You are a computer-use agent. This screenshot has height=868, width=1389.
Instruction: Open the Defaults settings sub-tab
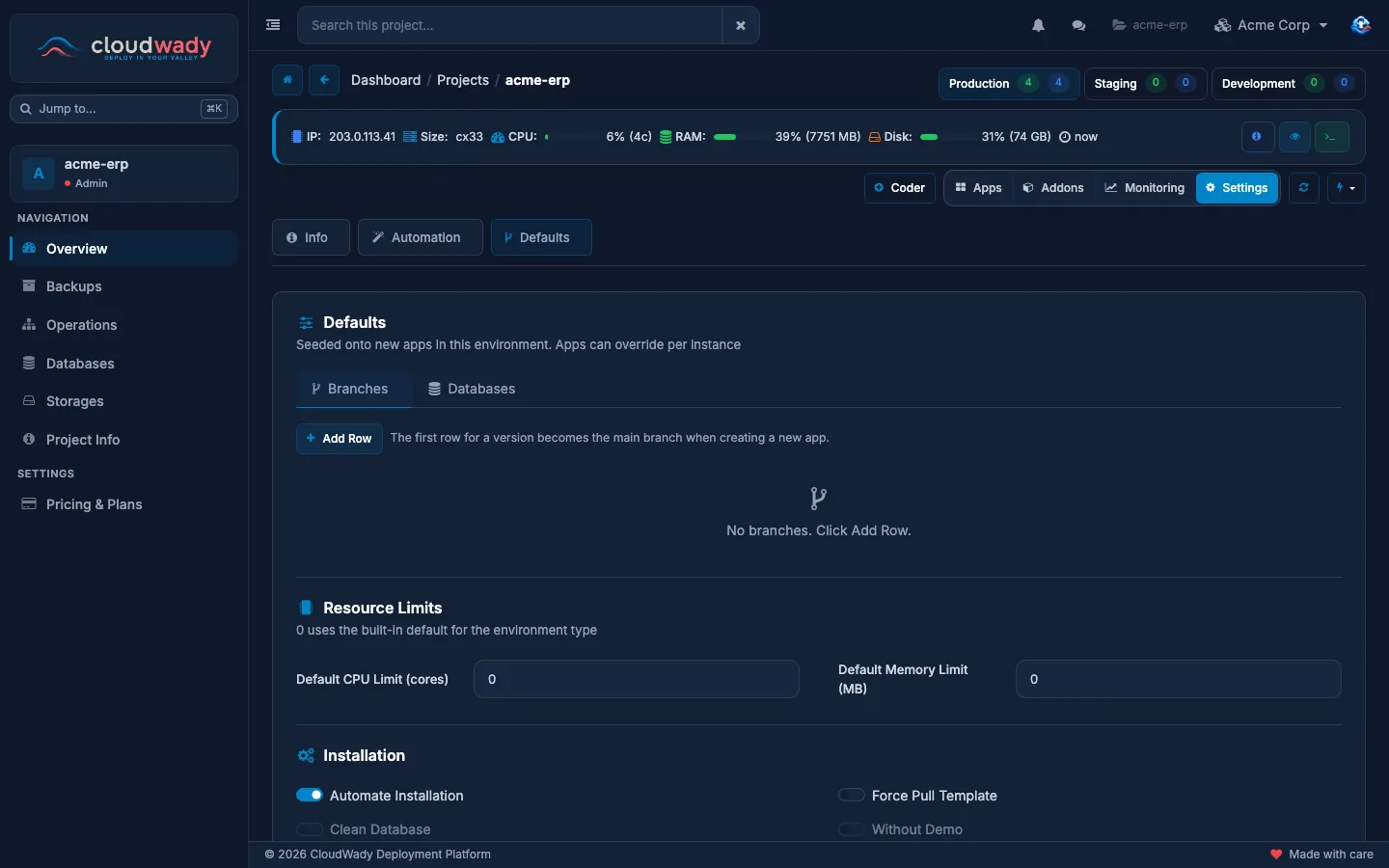click(x=541, y=237)
